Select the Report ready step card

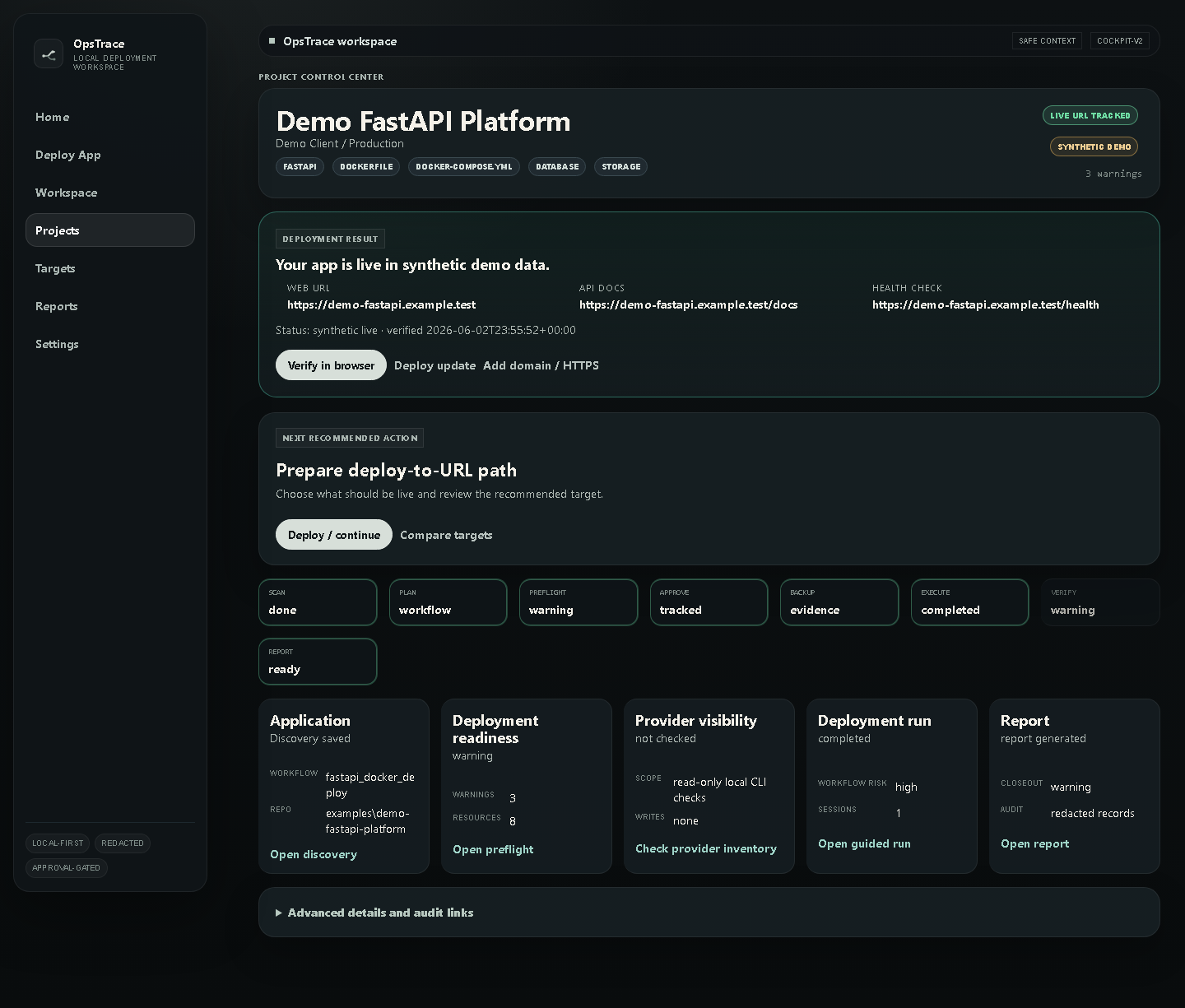(x=318, y=662)
